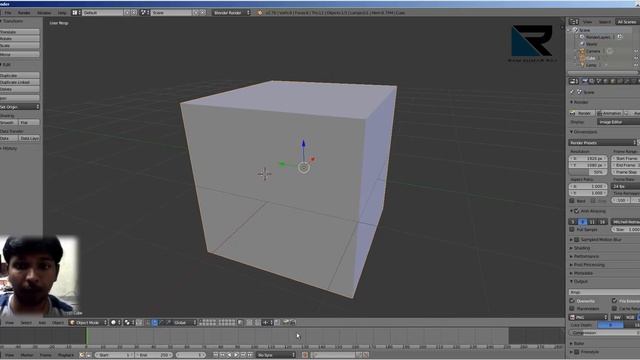Select World in the outliner

click(591, 44)
